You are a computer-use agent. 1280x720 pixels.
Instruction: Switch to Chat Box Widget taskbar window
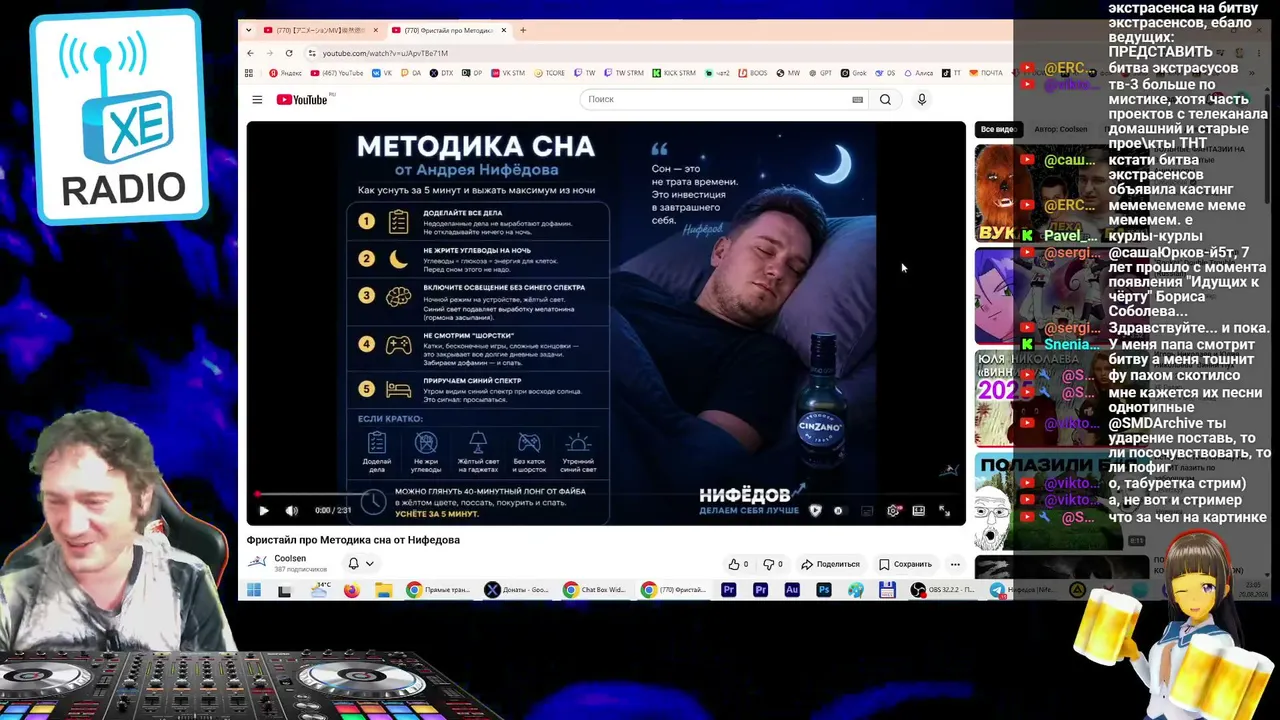pos(595,590)
